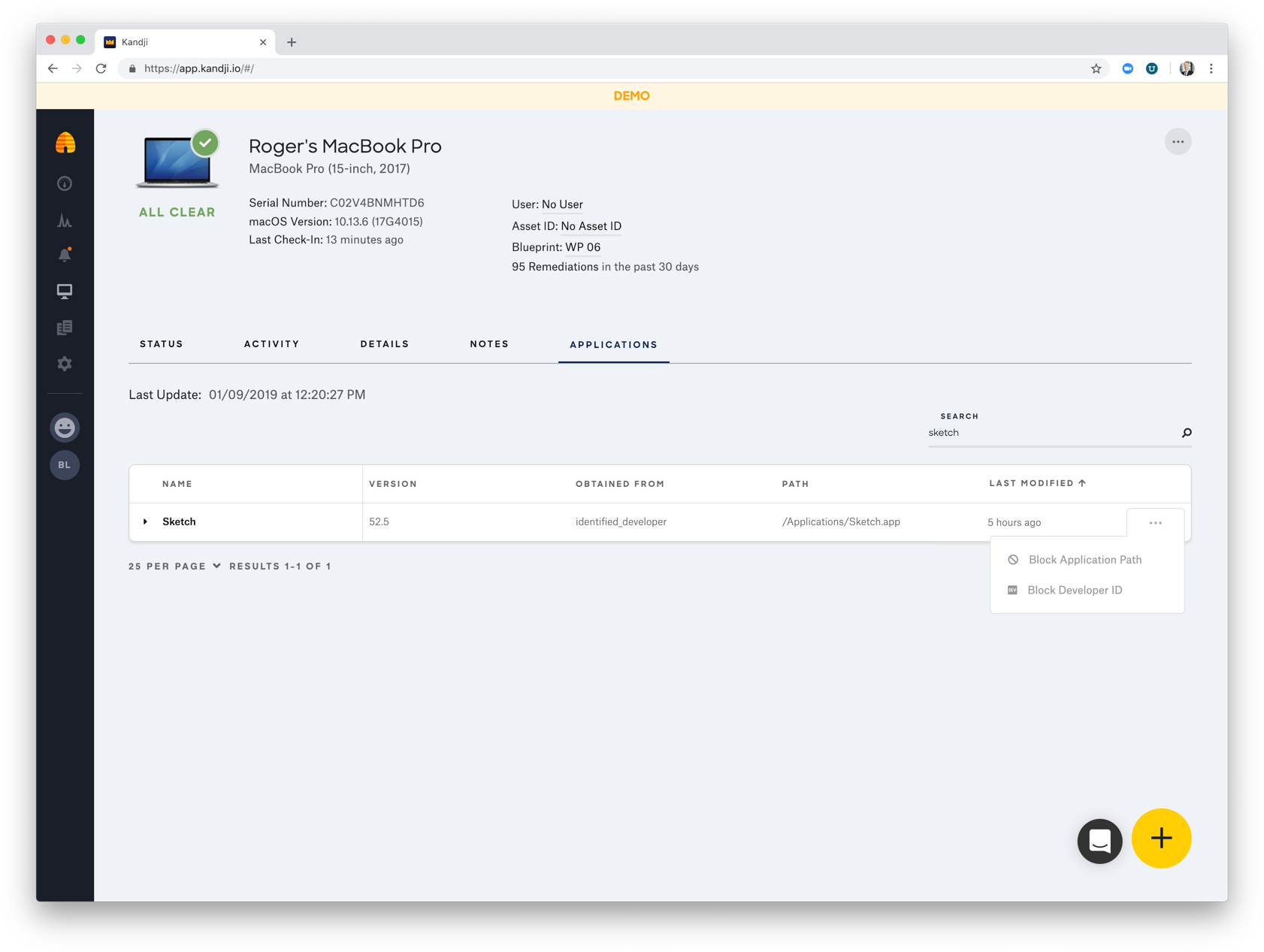This screenshot has width=1264, height=952.
Task: Click the Sketch application name
Action: (x=179, y=521)
